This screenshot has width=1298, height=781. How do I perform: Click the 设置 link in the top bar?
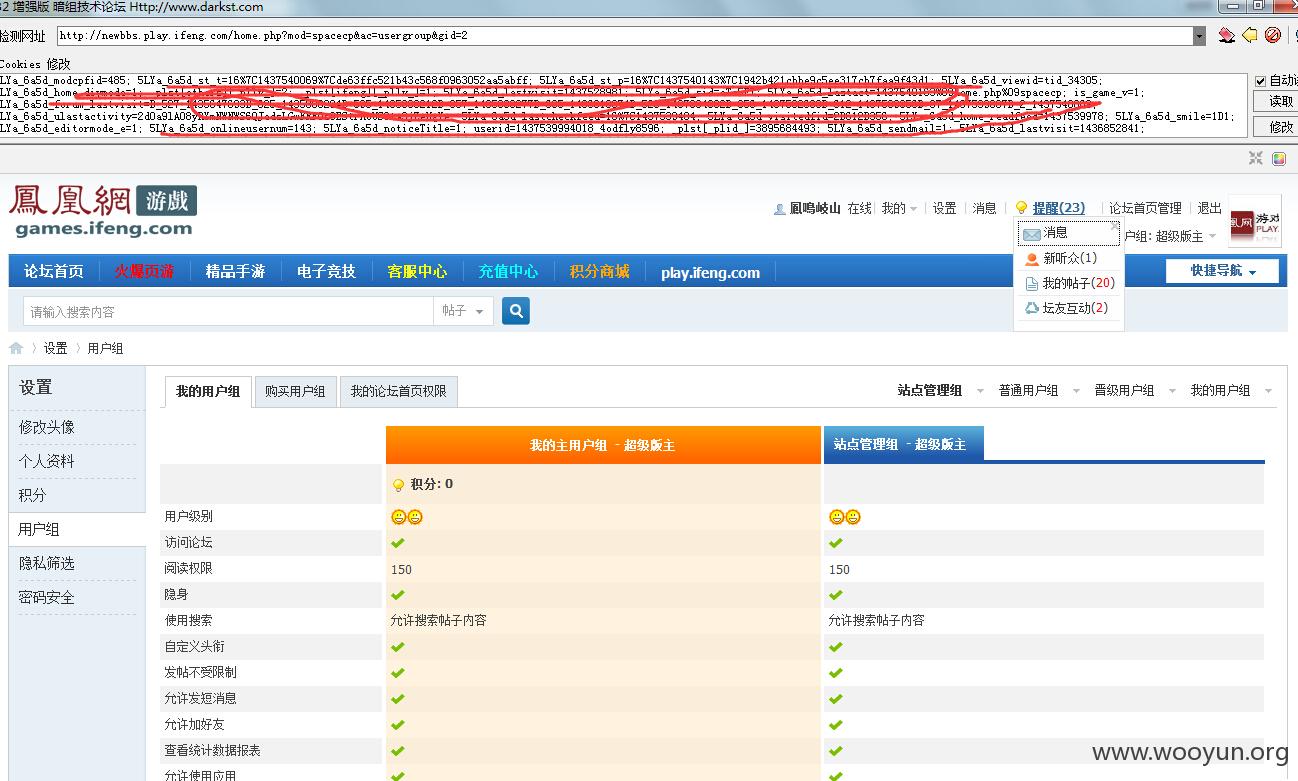[x=945, y=208]
